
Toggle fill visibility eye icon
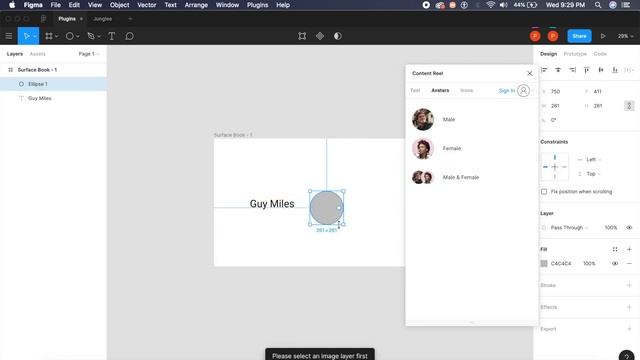click(615, 264)
